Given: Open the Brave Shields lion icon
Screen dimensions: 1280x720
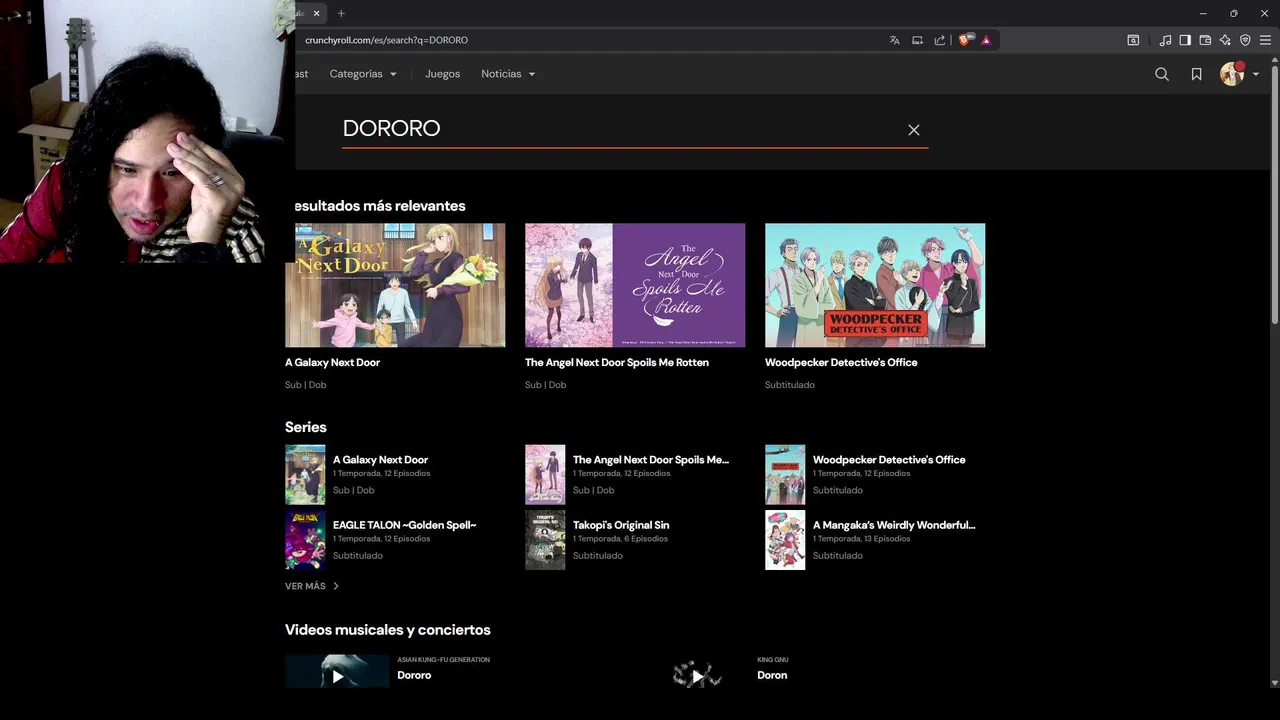Looking at the screenshot, I should pos(965,40).
